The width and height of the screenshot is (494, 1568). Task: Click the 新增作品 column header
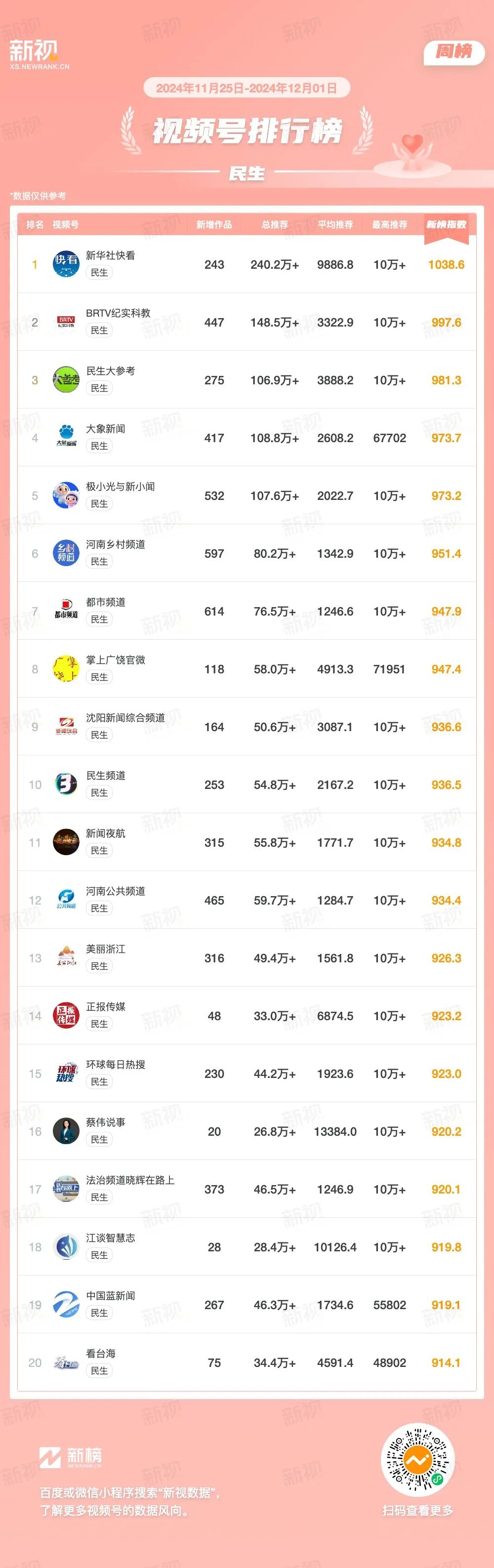point(214,225)
